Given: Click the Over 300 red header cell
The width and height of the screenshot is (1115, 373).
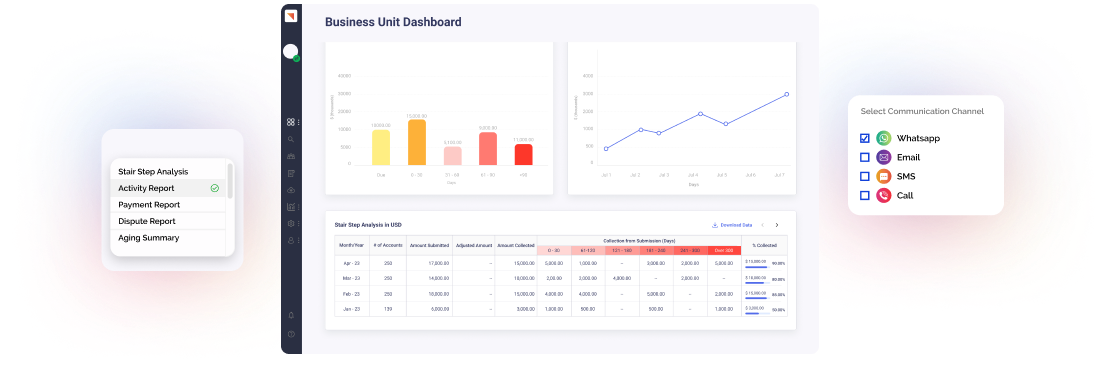Looking at the screenshot, I should click(x=724, y=250).
